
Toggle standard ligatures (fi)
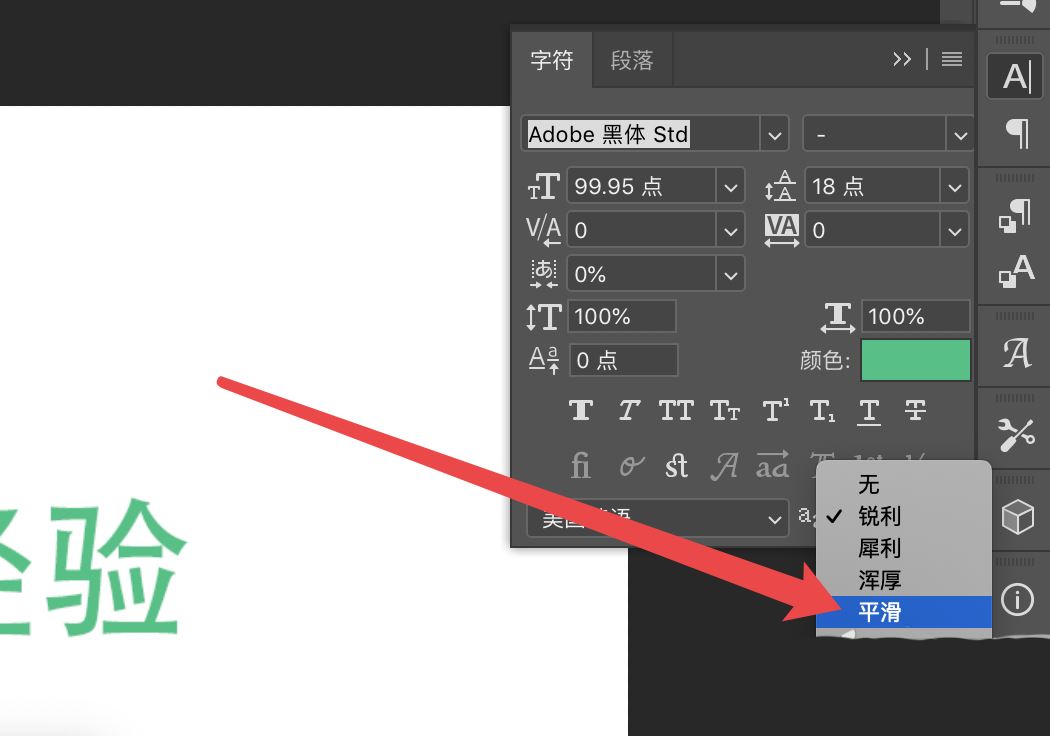pyautogui.click(x=580, y=465)
